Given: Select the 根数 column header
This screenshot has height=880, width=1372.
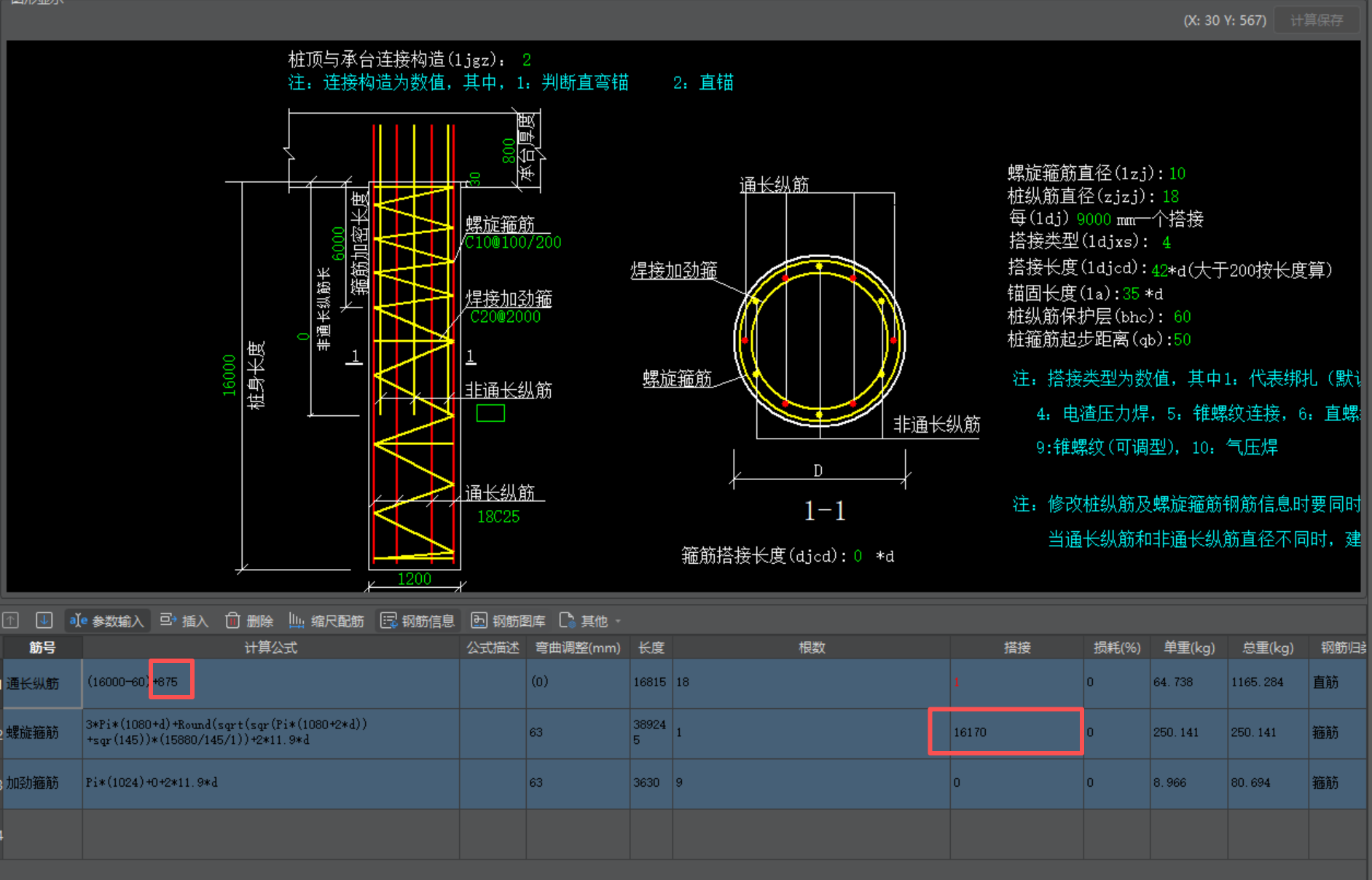Looking at the screenshot, I should coord(812,648).
